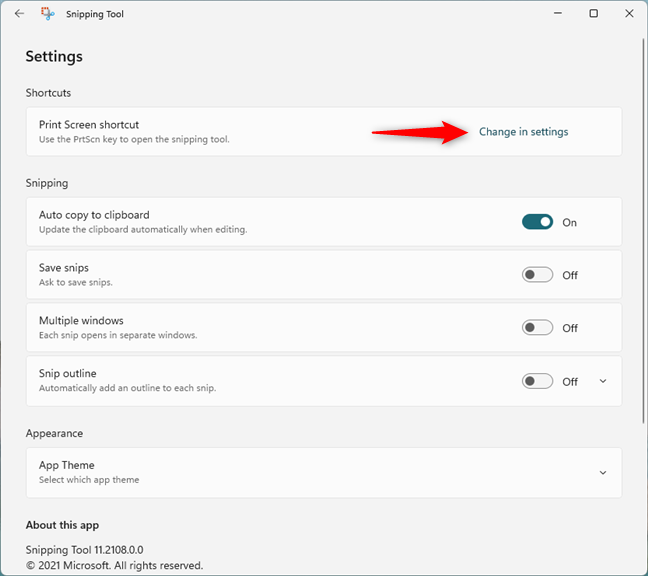Select the App Theme heading text
The height and width of the screenshot is (576, 648).
[67, 465]
